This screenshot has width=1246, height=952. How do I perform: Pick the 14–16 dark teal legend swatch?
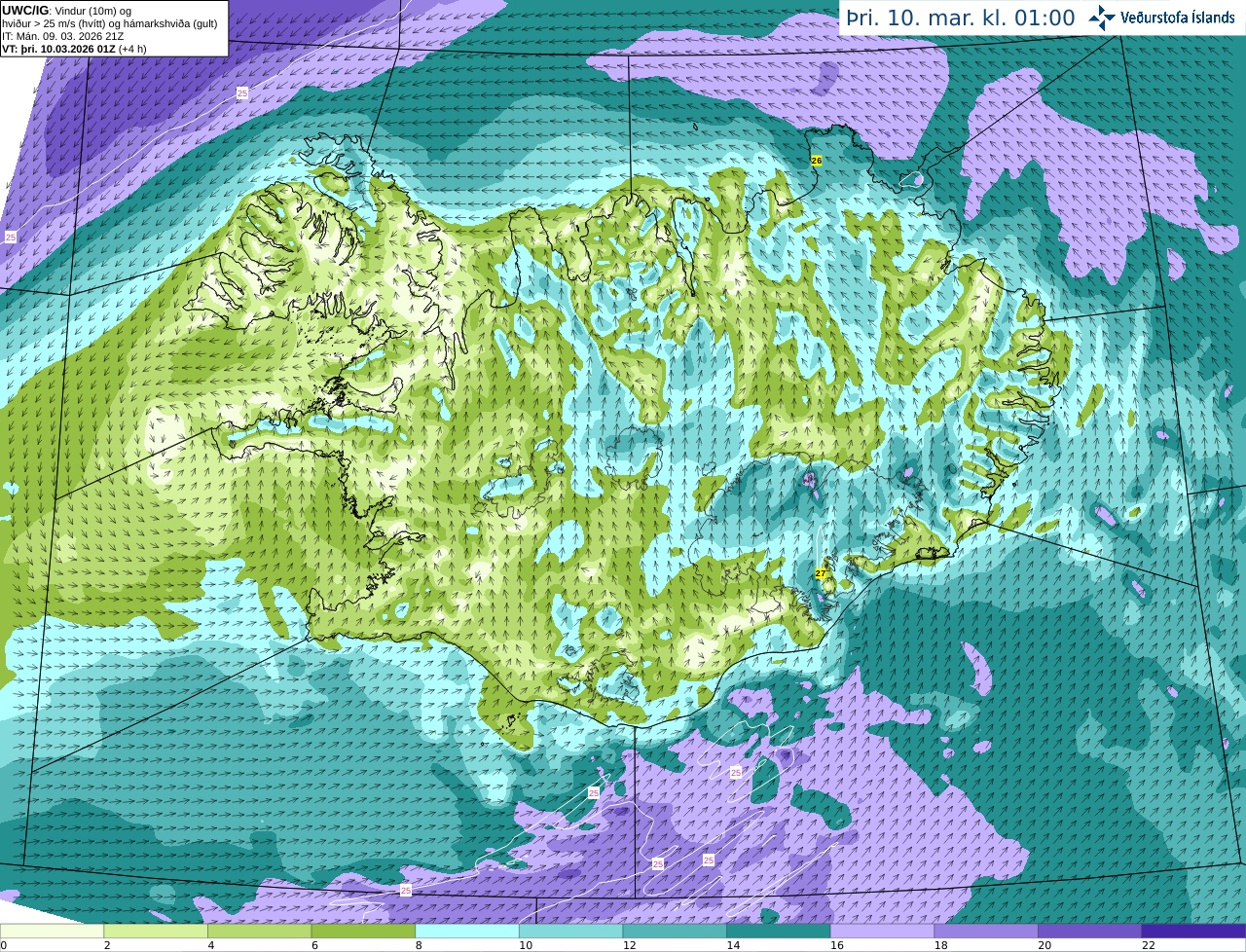tap(779, 931)
